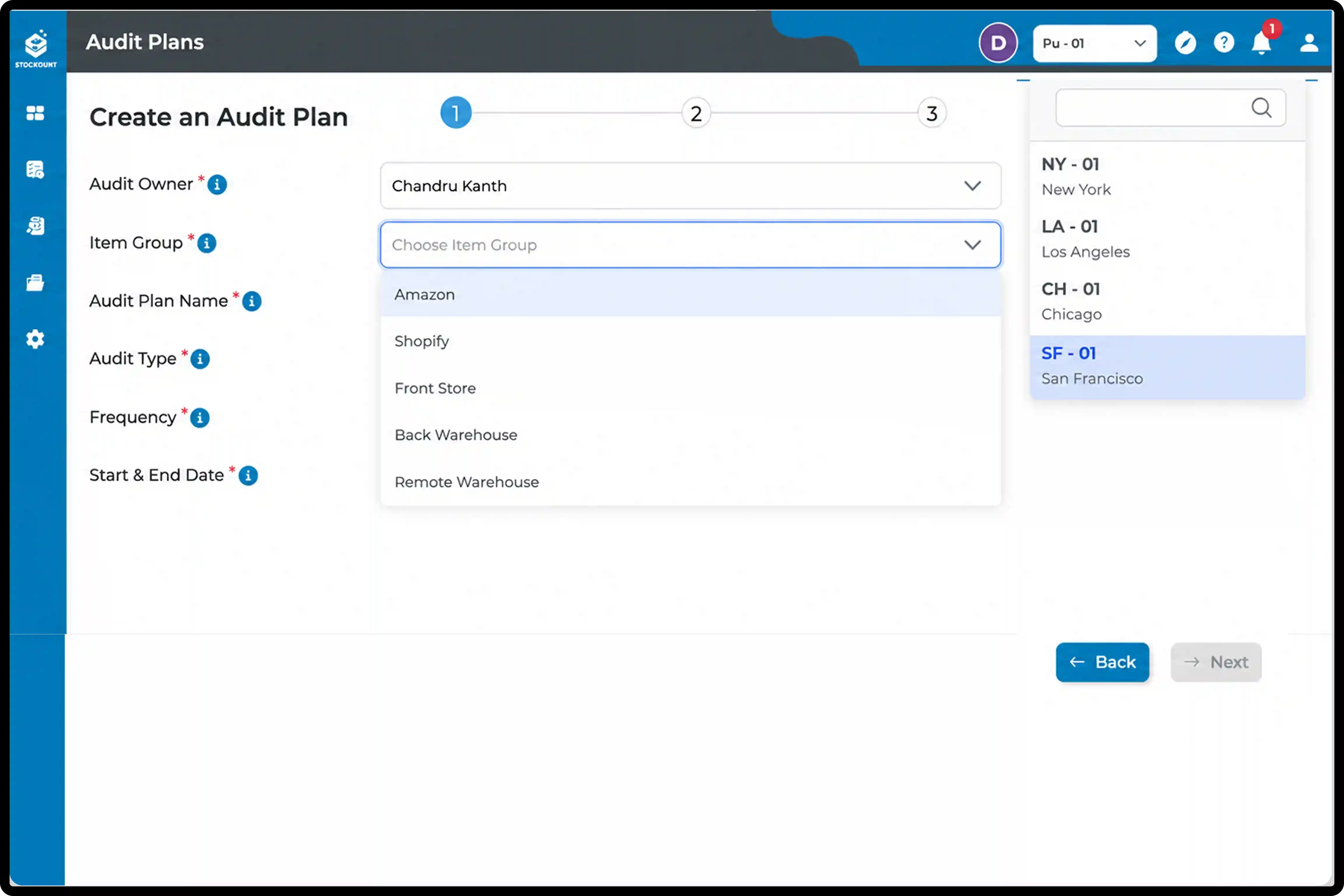The image size is (1344, 896).
Task: Select Amazon item group
Action: 690,294
